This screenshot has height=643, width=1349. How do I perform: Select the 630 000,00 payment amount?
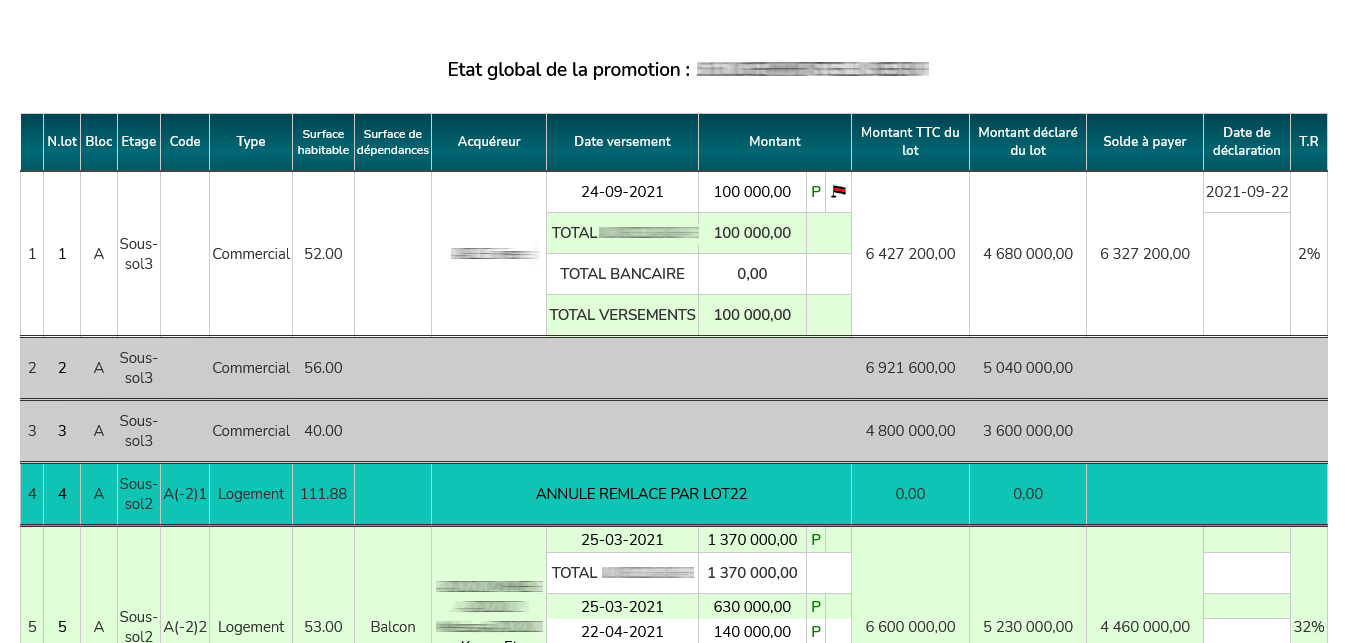click(752, 607)
